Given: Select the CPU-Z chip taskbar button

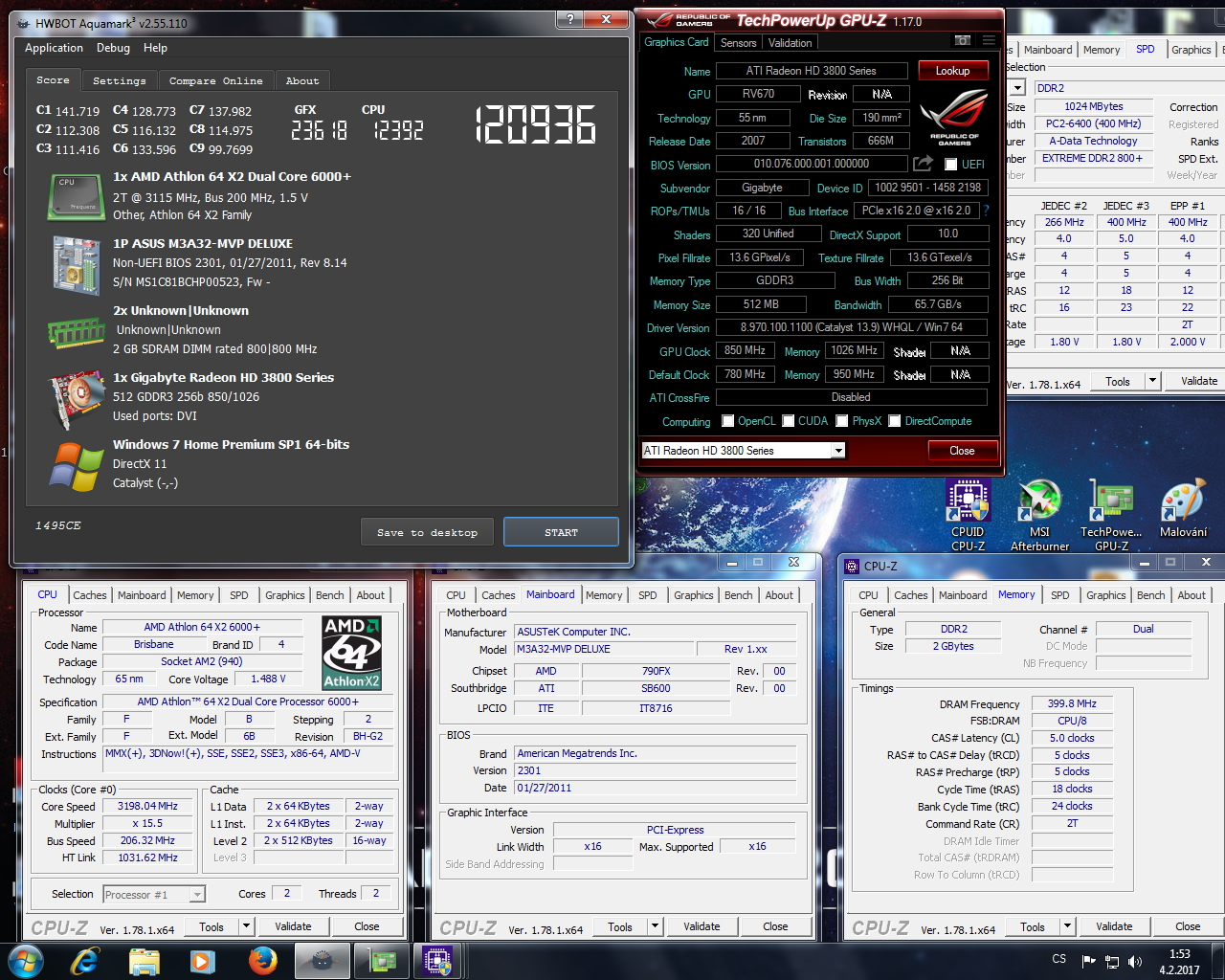Looking at the screenshot, I should point(438,961).
